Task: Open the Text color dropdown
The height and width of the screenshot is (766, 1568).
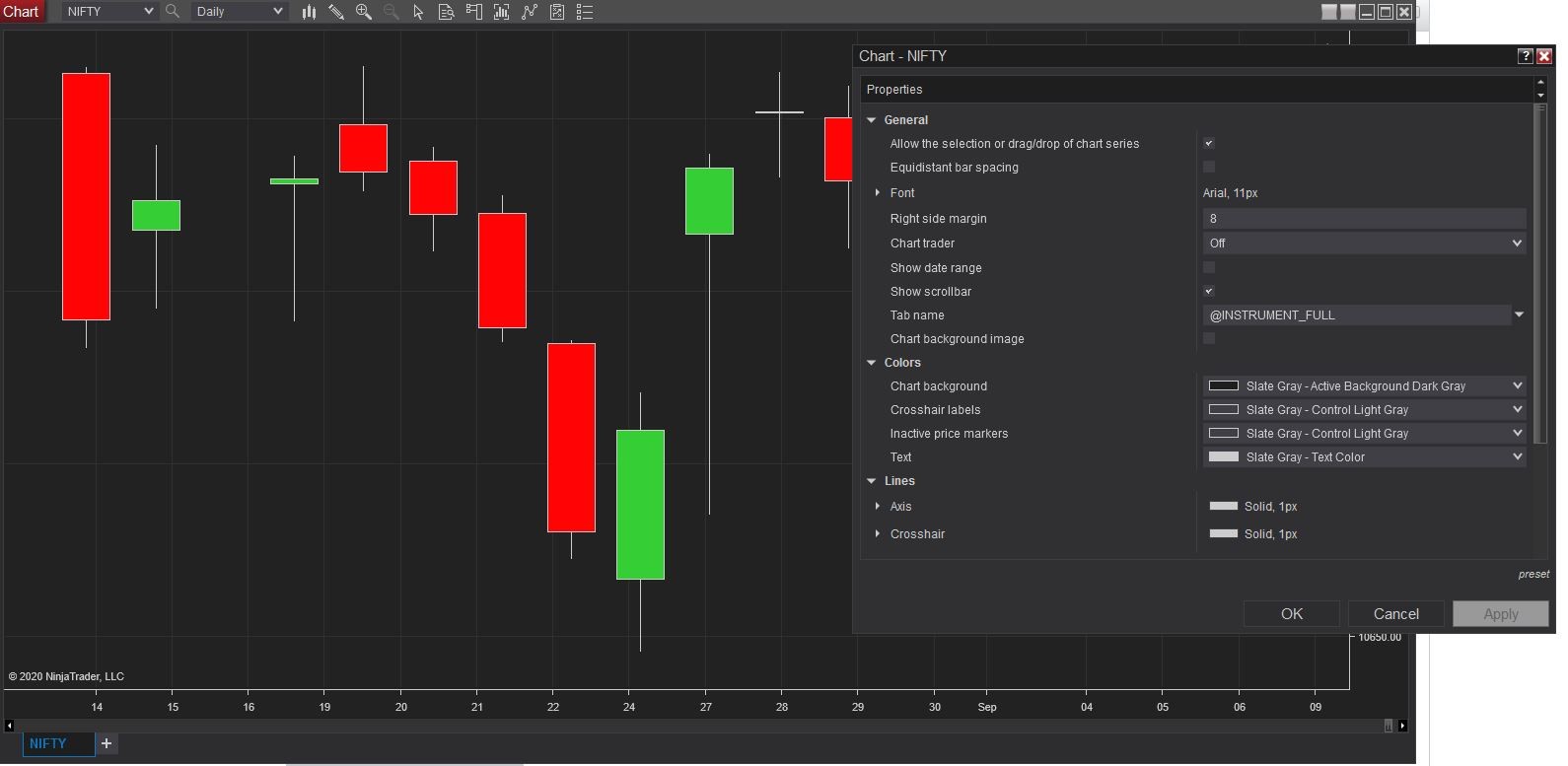Action: coord(1365,457)
